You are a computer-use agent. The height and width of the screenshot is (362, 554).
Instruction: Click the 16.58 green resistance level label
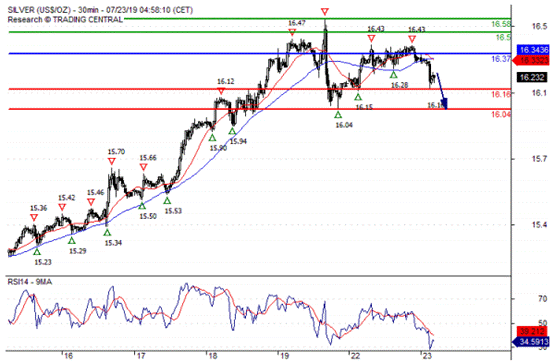(501, 24)
